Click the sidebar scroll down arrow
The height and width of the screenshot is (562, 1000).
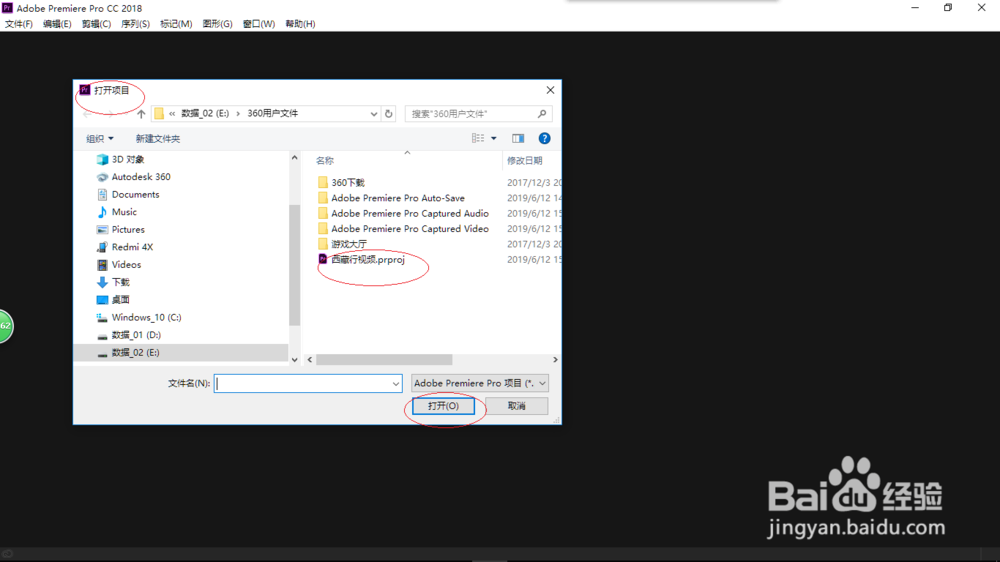coord(294,360)
